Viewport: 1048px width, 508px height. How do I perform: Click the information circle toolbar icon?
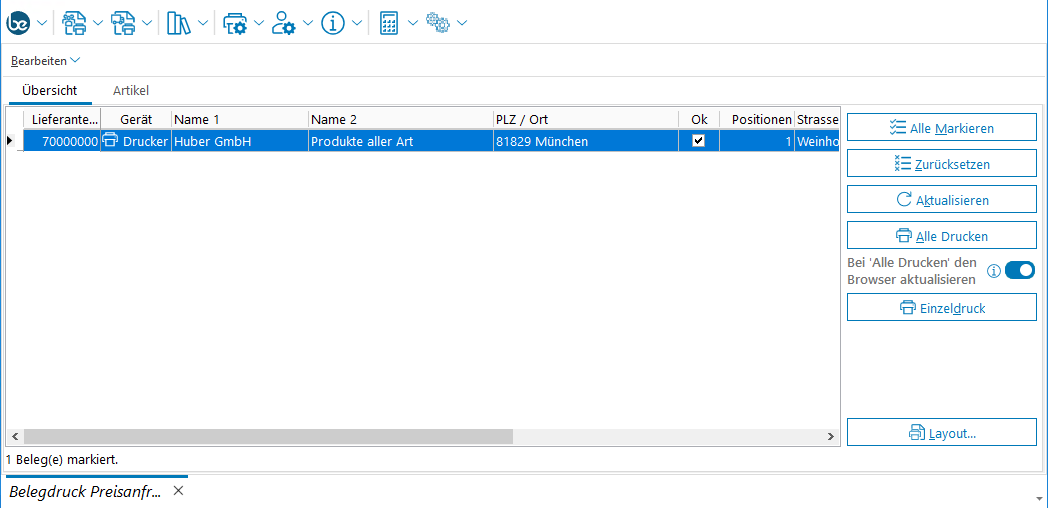pyautogui.click(x=333, y=23)
